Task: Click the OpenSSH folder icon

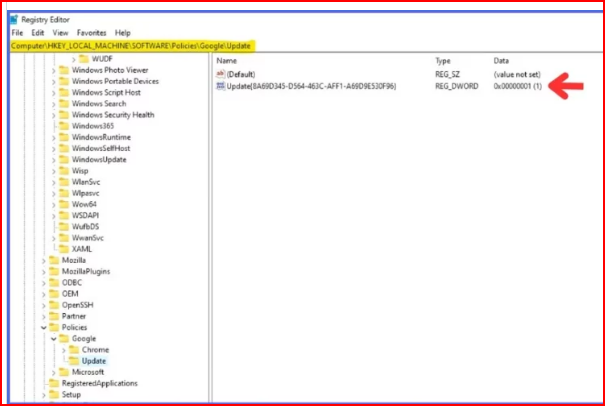Action: (54, 305)
